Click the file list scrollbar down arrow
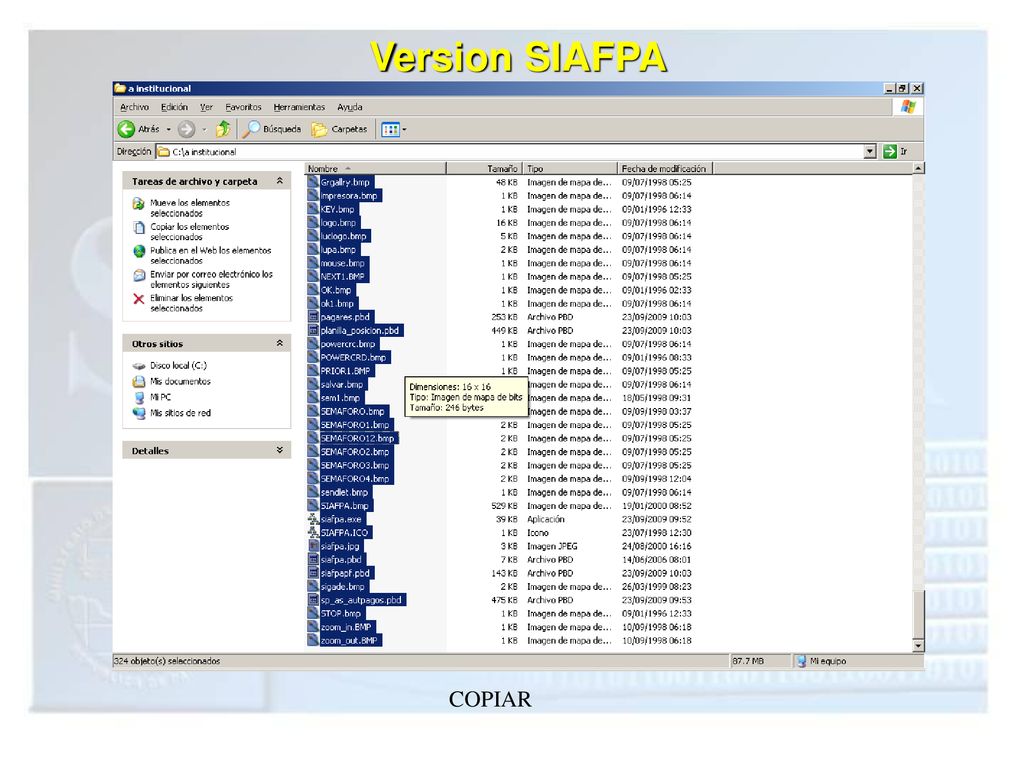1024x768 pixels. pyautogui.click(x=918, y=646)
